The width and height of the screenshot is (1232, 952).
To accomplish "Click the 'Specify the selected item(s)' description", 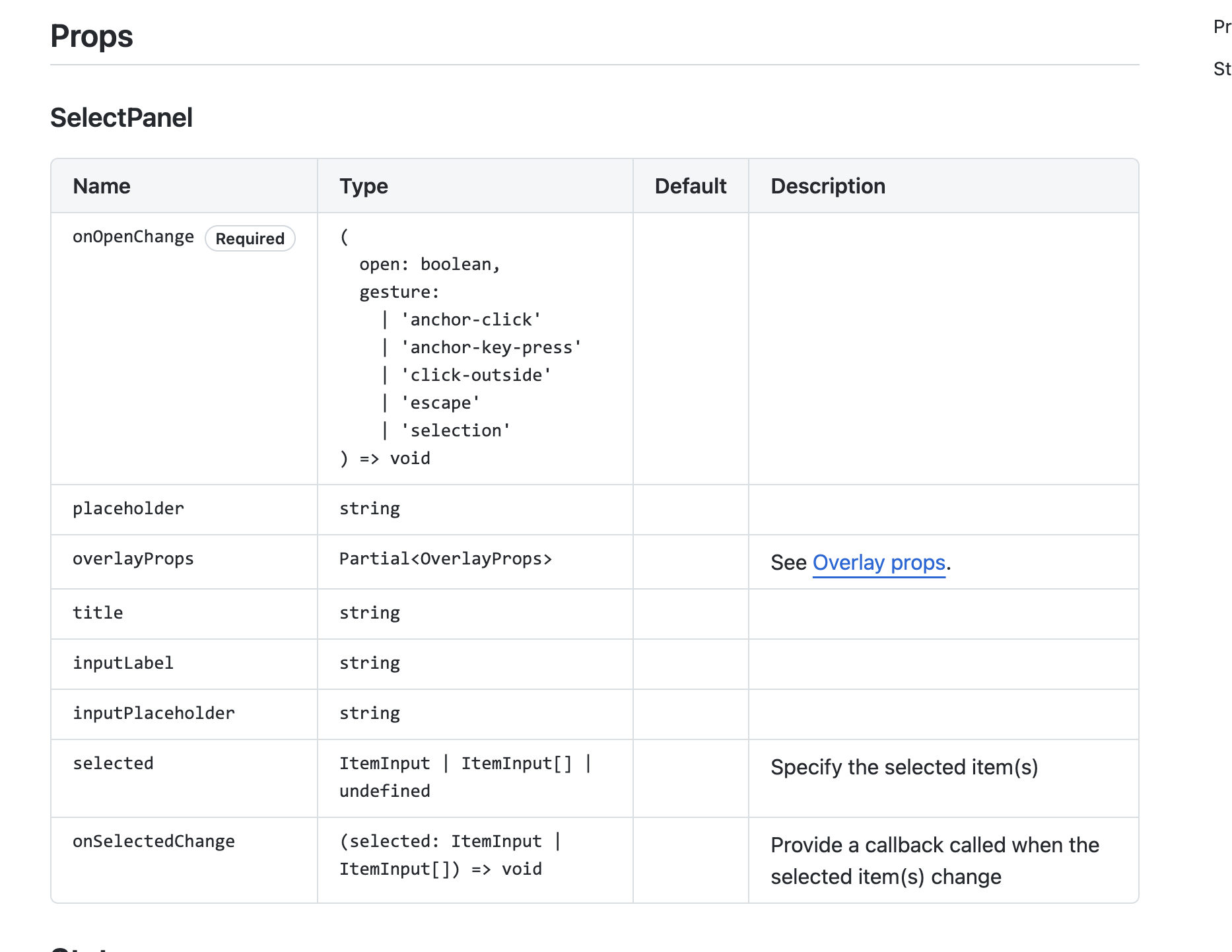I will 904,767.
